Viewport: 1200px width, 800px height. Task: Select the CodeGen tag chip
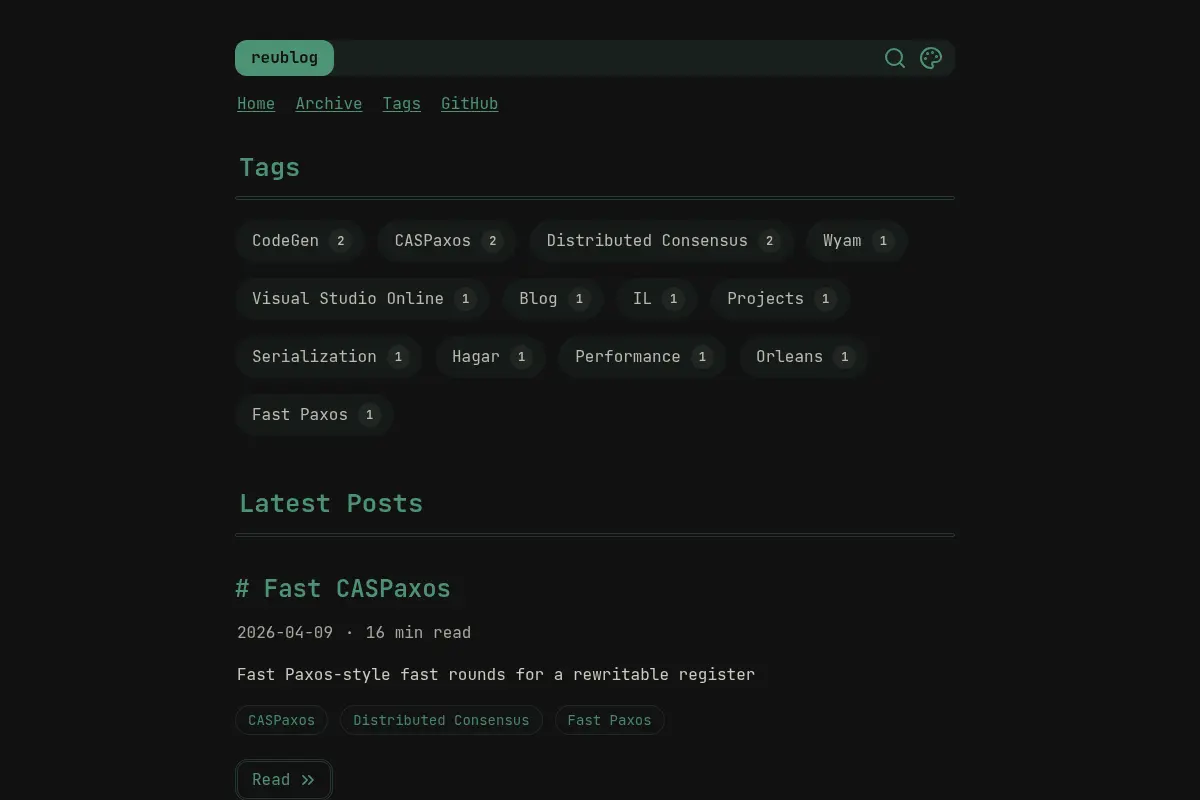coord(300,241)
